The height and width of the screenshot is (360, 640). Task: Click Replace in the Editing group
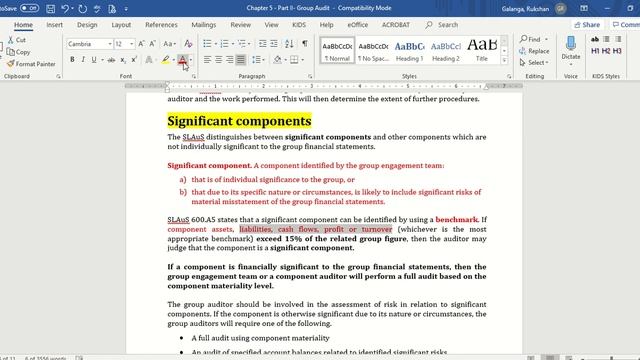[x=534, y=51]
